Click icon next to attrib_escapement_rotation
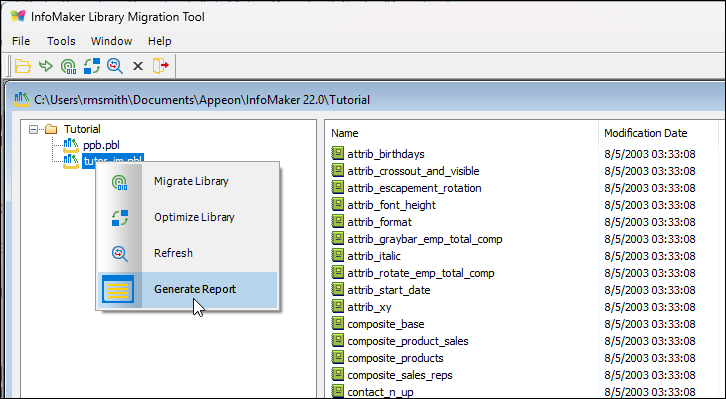The height and width of the screenshot is (399, 726). (x=338, y=187)
